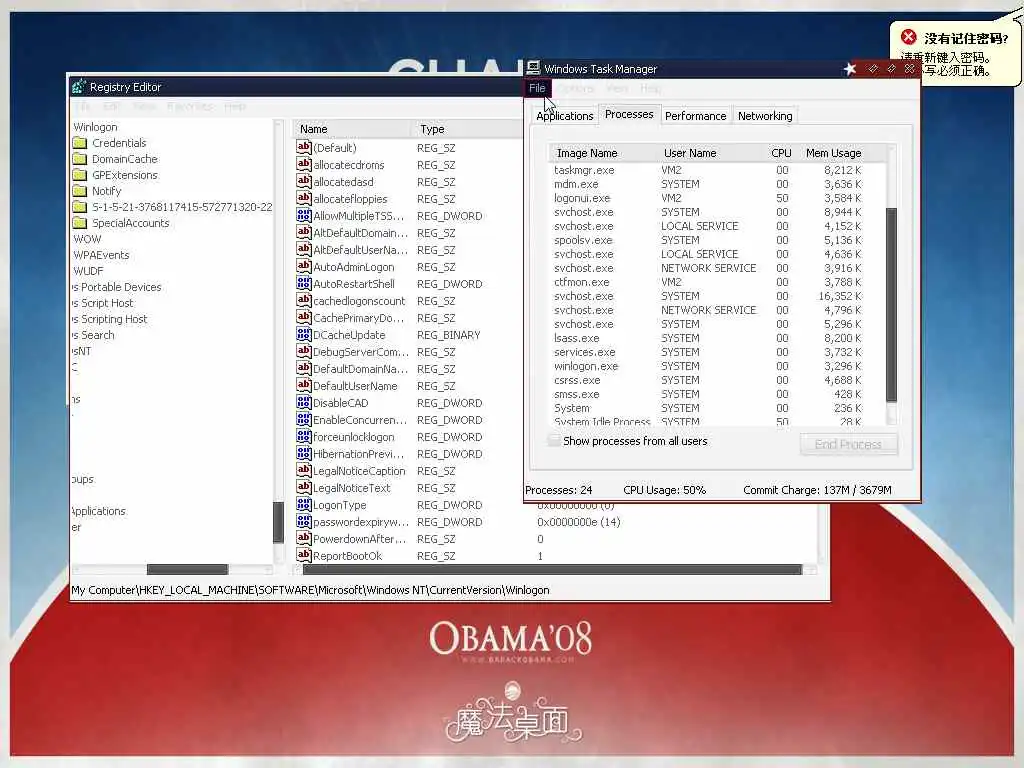The image size is (1024, 768).
Task: Click the PowerdownAfter value icon
Action: [x=304, y=538]
